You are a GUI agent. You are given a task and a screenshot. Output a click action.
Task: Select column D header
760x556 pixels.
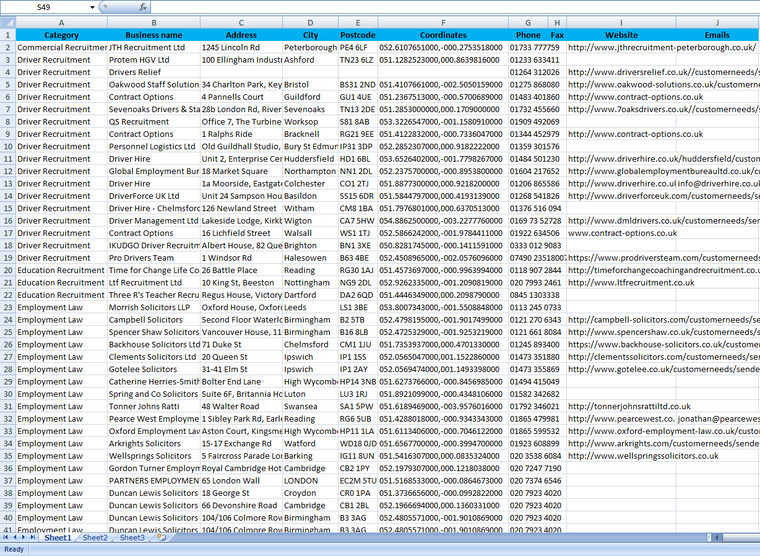click(310, 23)
